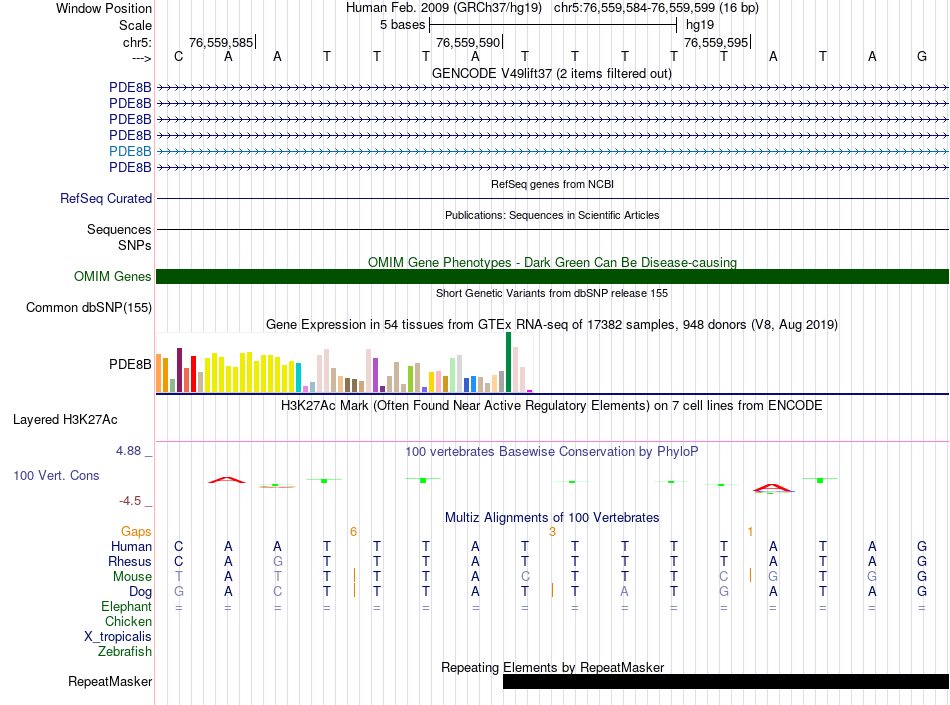Select the Zebrafish alignment row label
The height and width of the screenshot is (705, 950).
pyautogui.click(x=125, y=652)
